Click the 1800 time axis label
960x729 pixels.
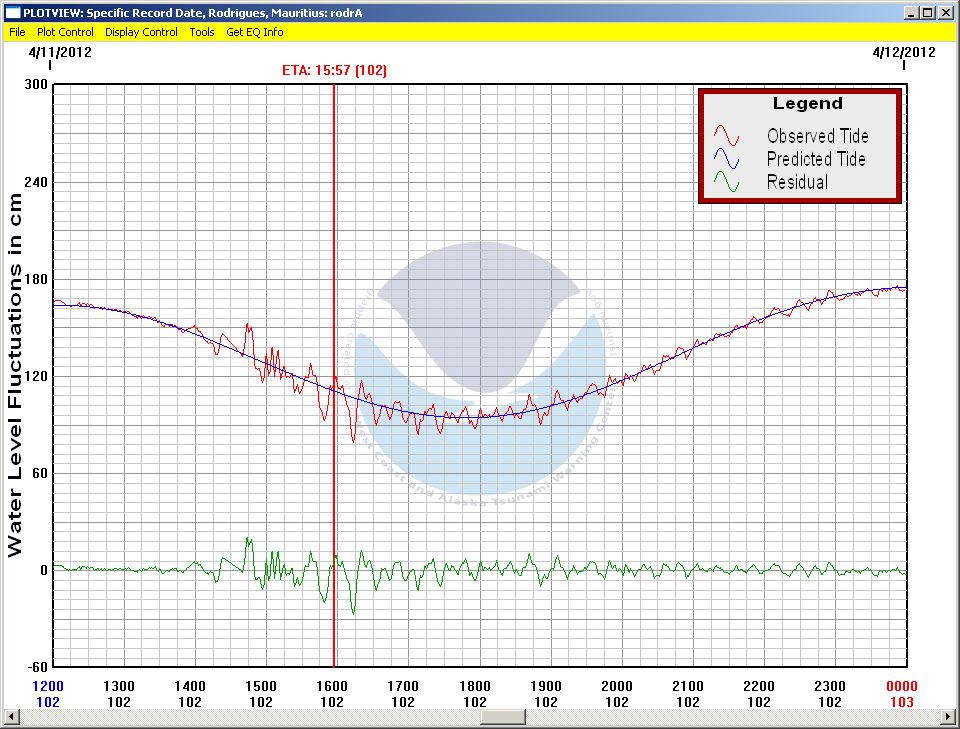point(475,686)
